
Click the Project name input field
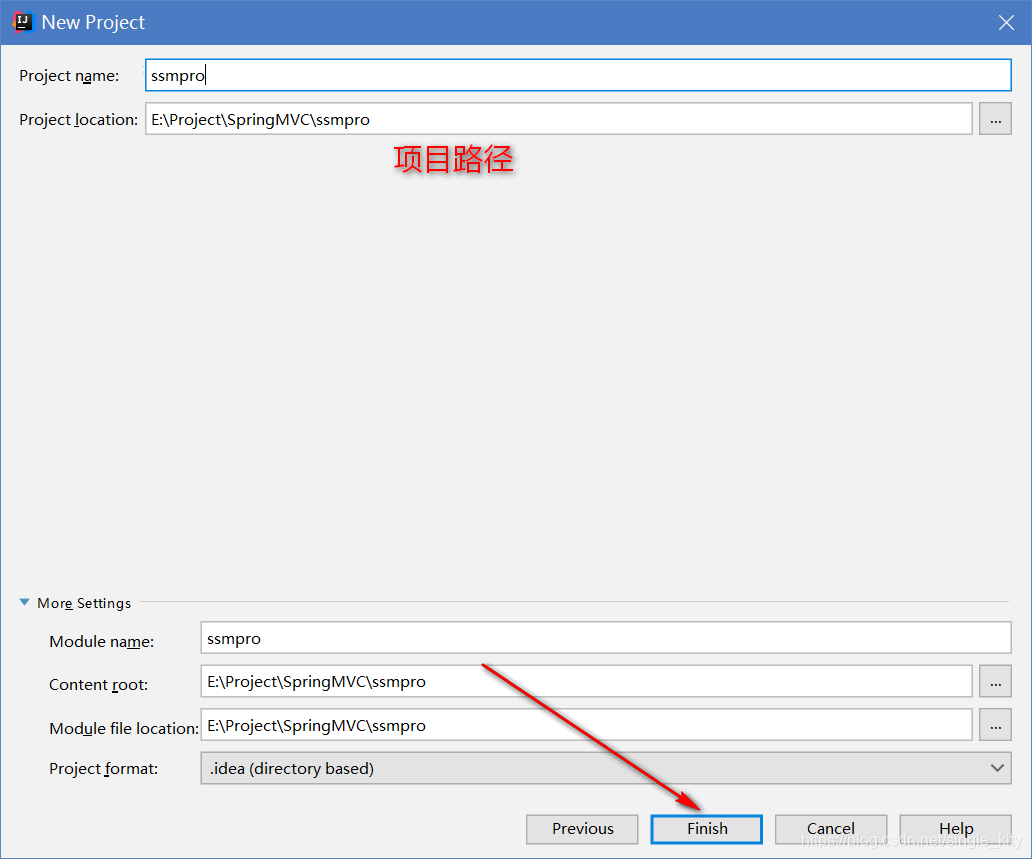pyautogui.click(x=578, y=75)
